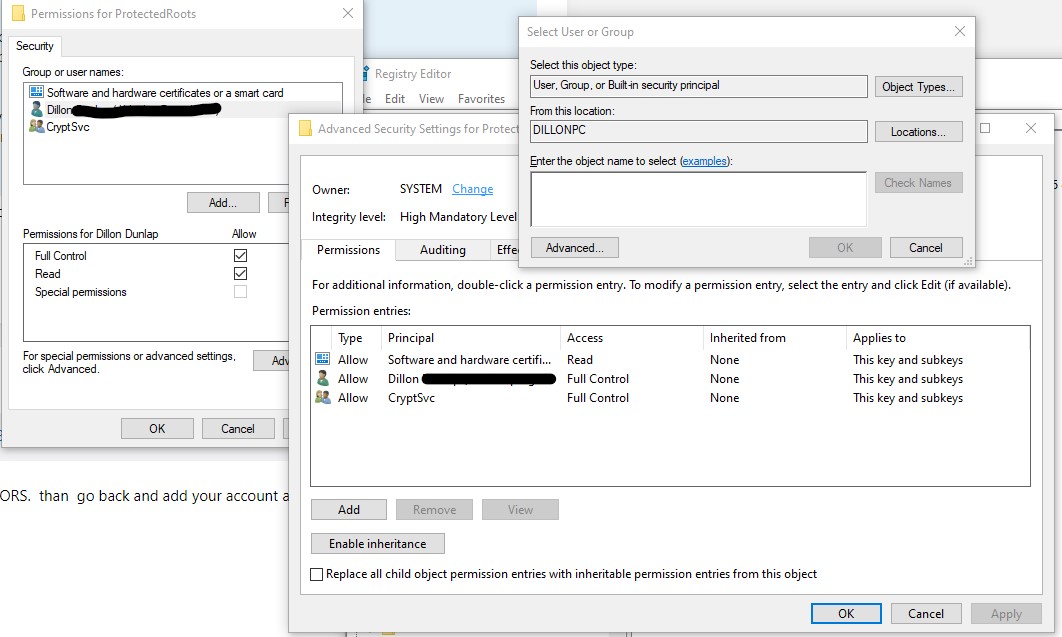This screenshot has height=637, width=1062.
Task: Toggle the Read Allow checkbox
Action: tap(240, 273)
